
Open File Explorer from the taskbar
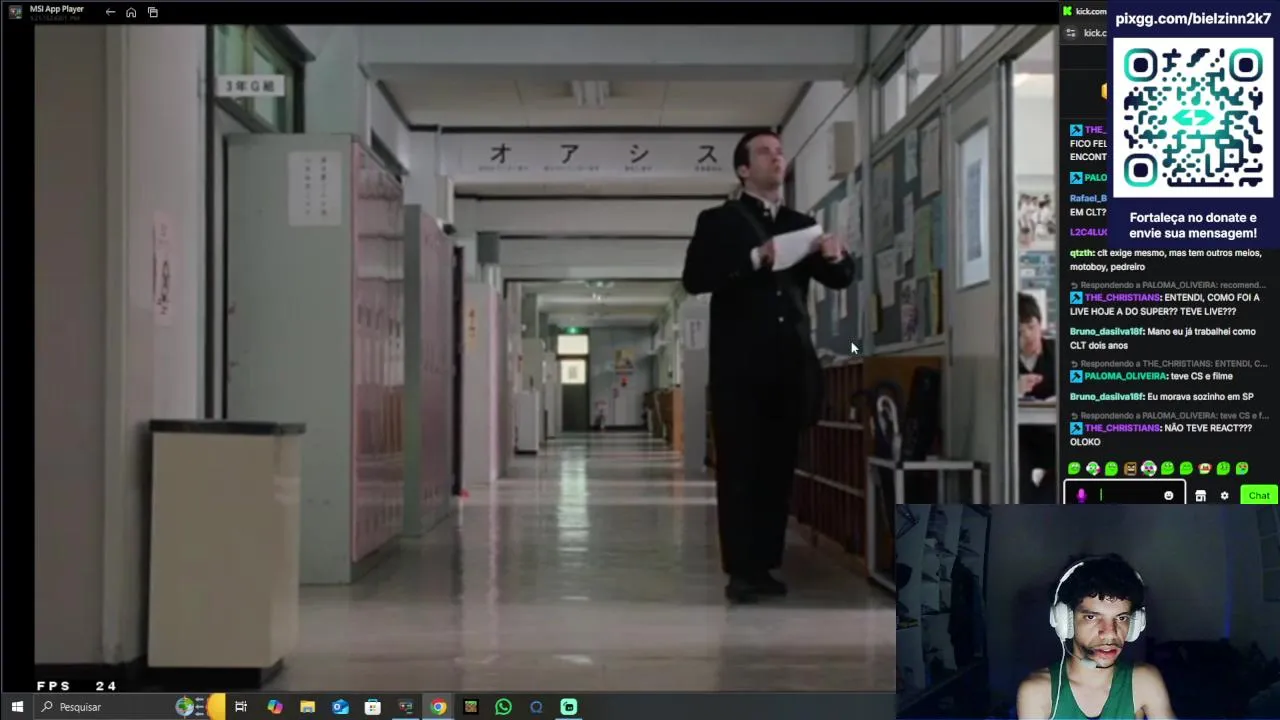coord(307,707)
